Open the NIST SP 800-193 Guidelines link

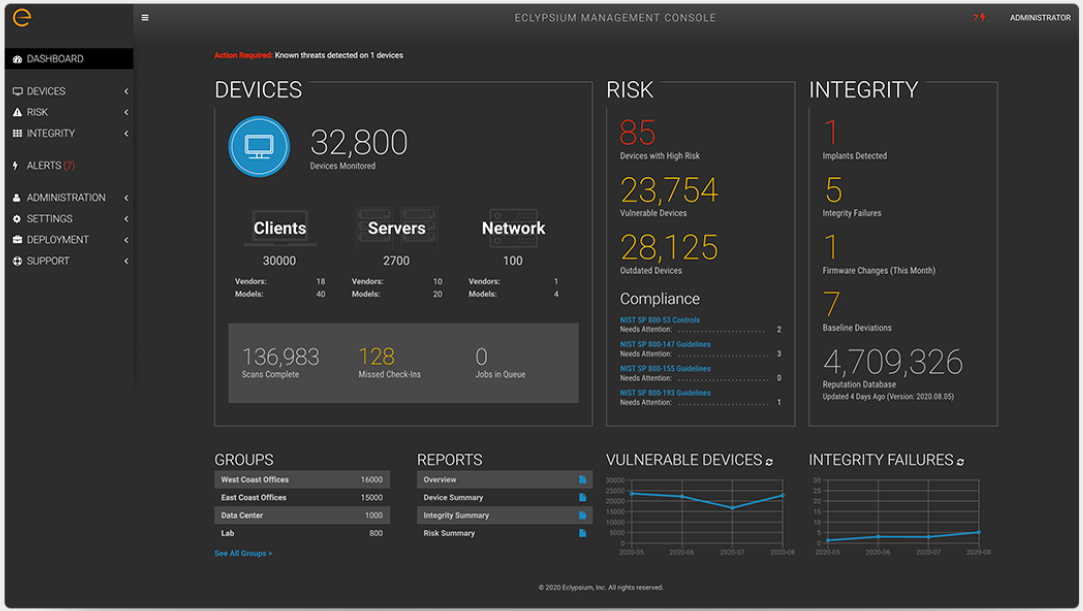(665, 393)
